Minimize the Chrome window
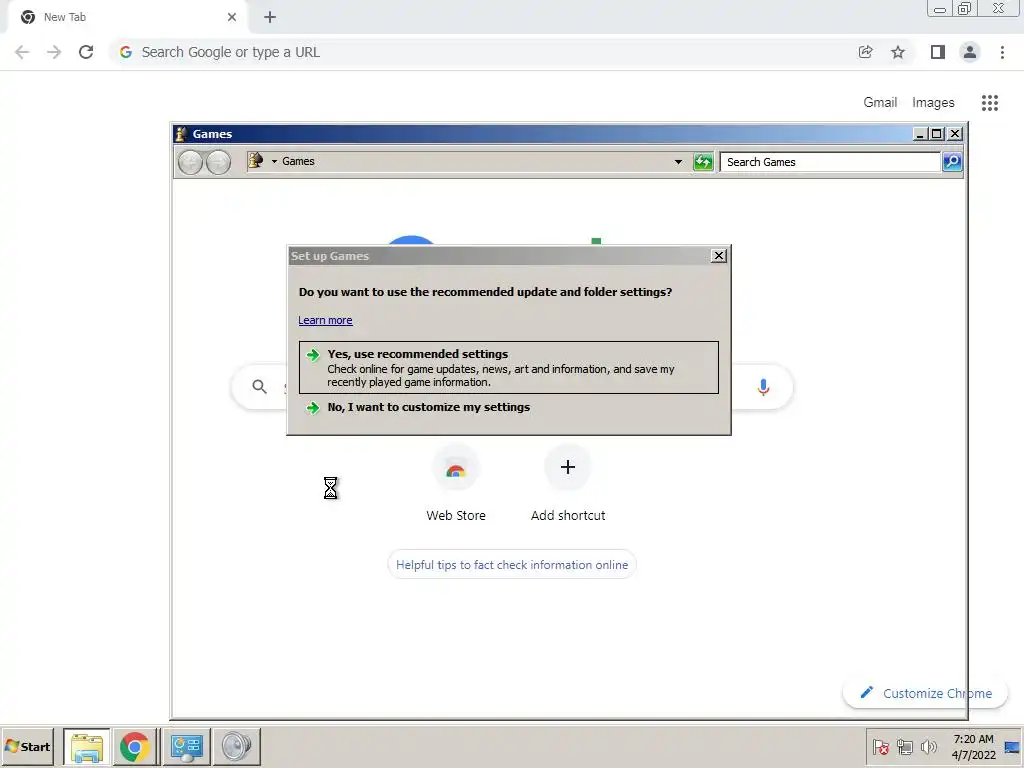 click(940, 9)
